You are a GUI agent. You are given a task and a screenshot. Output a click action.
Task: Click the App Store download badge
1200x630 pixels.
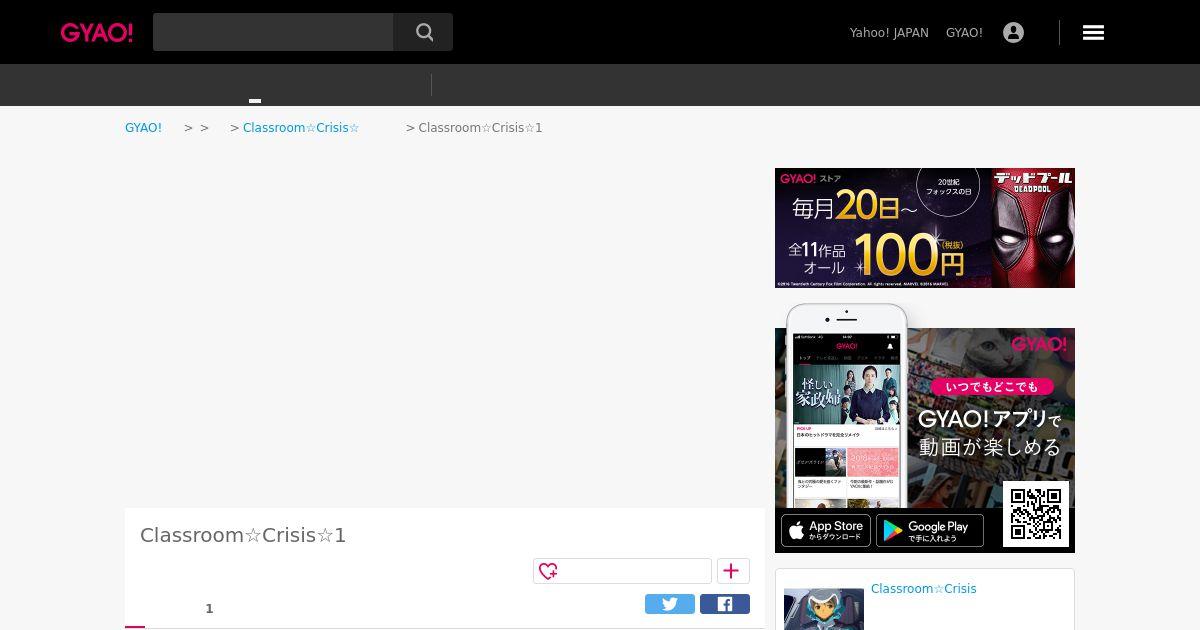point(826,530)
